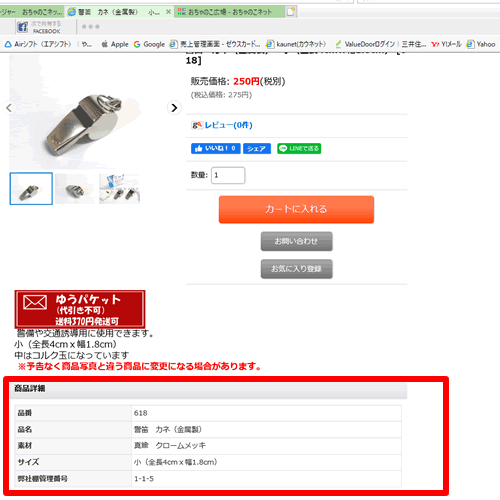Close the whistle product tab
The height and width of the screenshot is (500, 500).
[168, 12]
